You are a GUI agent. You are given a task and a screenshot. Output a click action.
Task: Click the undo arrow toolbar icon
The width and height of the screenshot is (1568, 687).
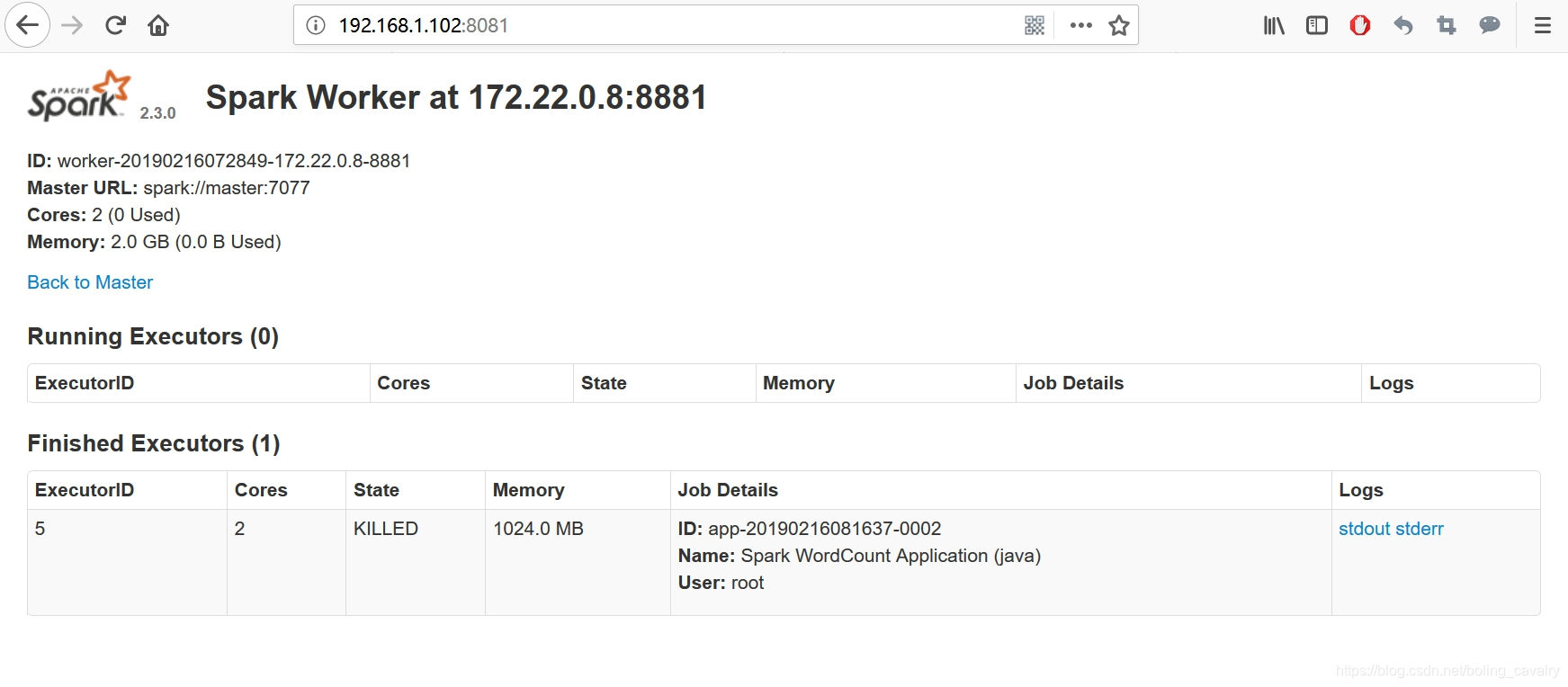(x=1403, y=25)
